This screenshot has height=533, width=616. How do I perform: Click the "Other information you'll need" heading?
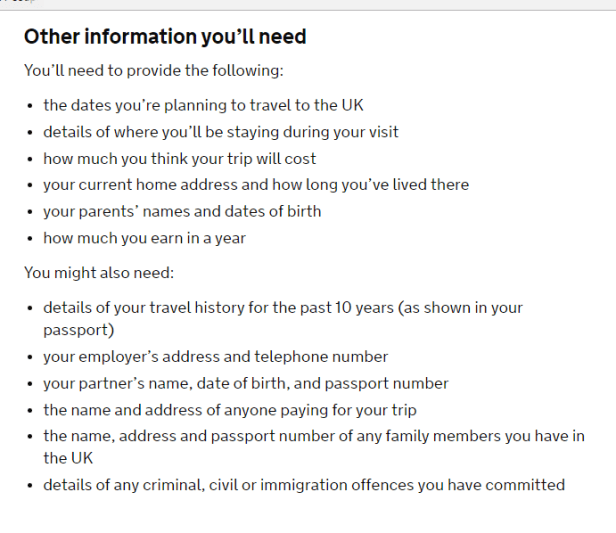165,37
